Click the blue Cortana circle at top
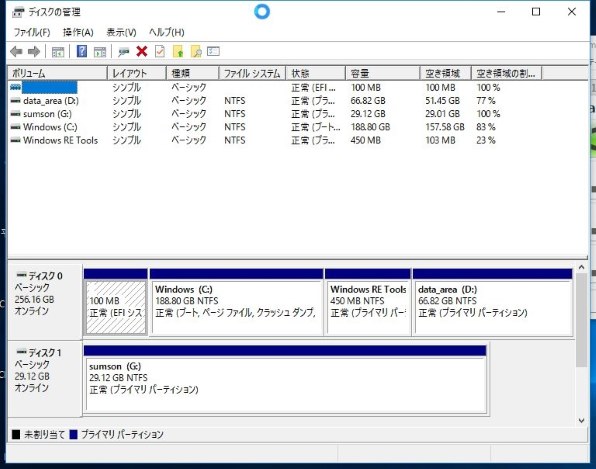Image resolution: width=596 pixels, height=469 pixels. (x=262, y=11)
